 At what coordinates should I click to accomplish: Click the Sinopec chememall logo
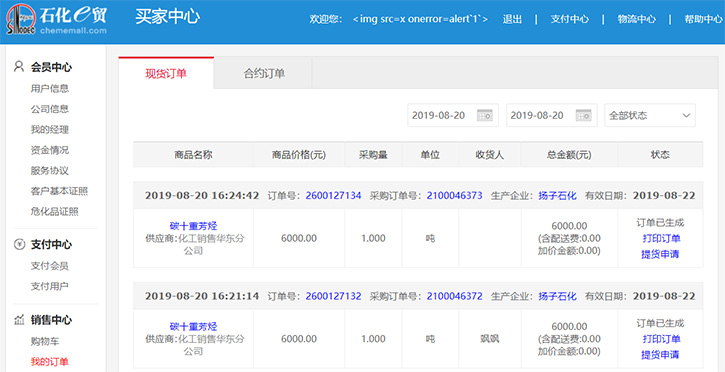click(56, 21)
